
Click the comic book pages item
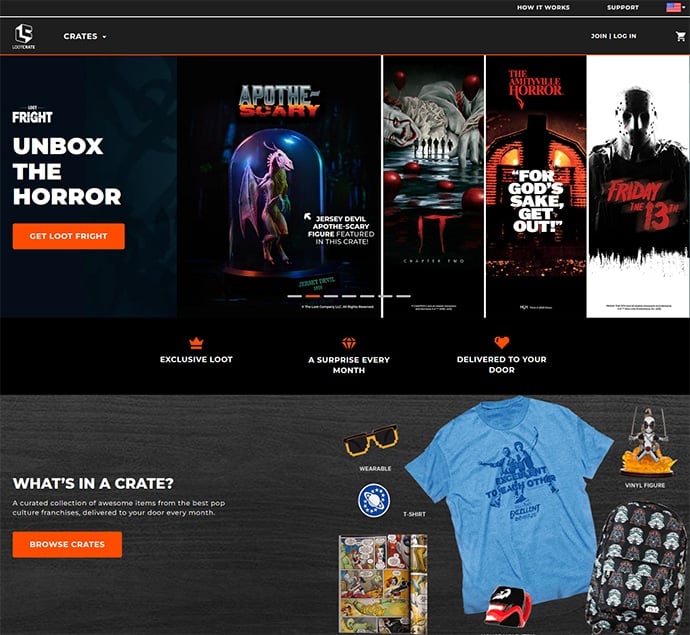(383, 584)
